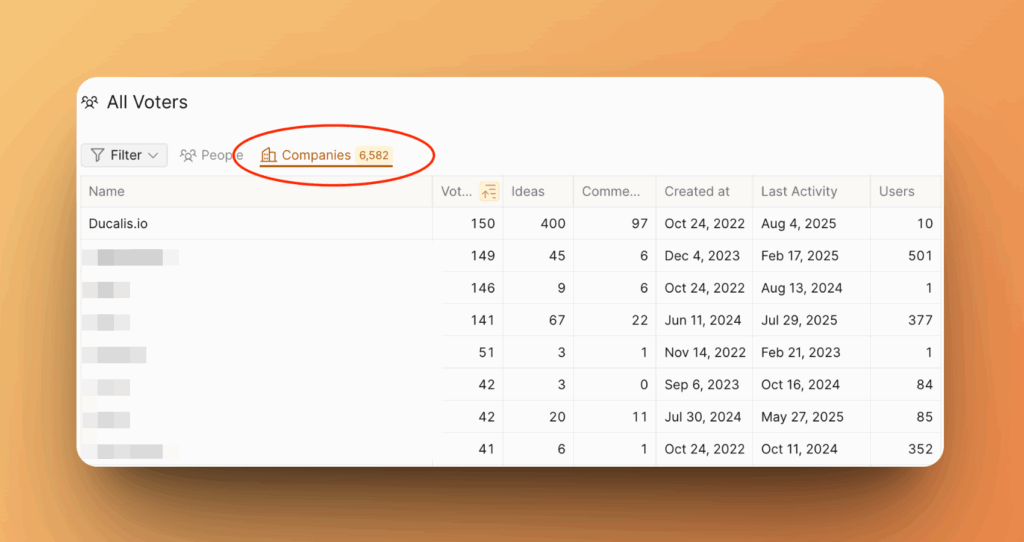Click the sort order icon beside Votes
Image resolution: width=1024 pixels, height=542 pixels.
coord(489,192)
